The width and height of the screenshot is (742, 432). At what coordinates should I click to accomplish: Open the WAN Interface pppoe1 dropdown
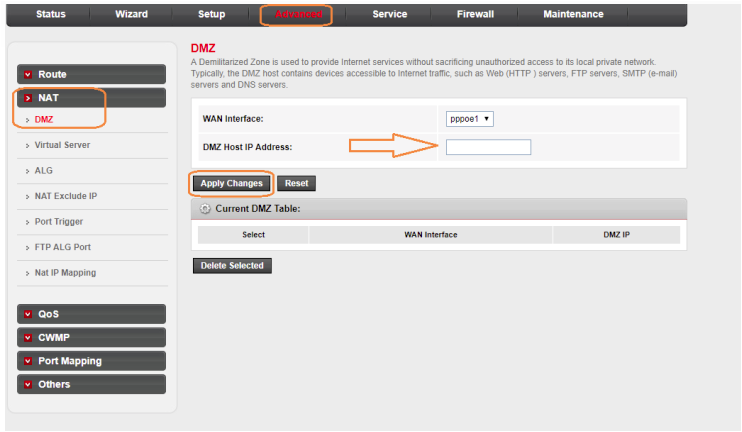(470, 118)
